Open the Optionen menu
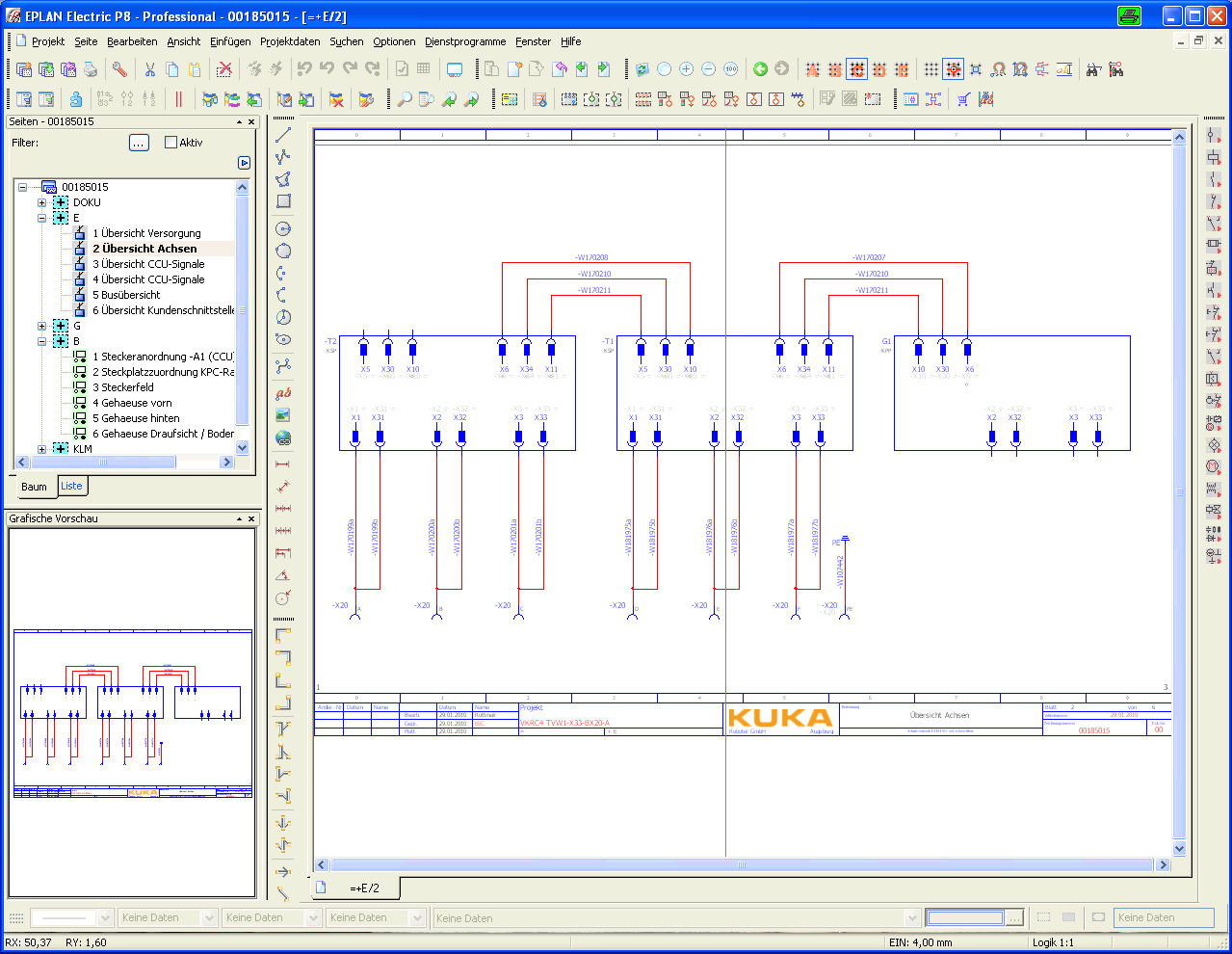Viewport: 1232px width, 954px height. (x=394, y=41)
